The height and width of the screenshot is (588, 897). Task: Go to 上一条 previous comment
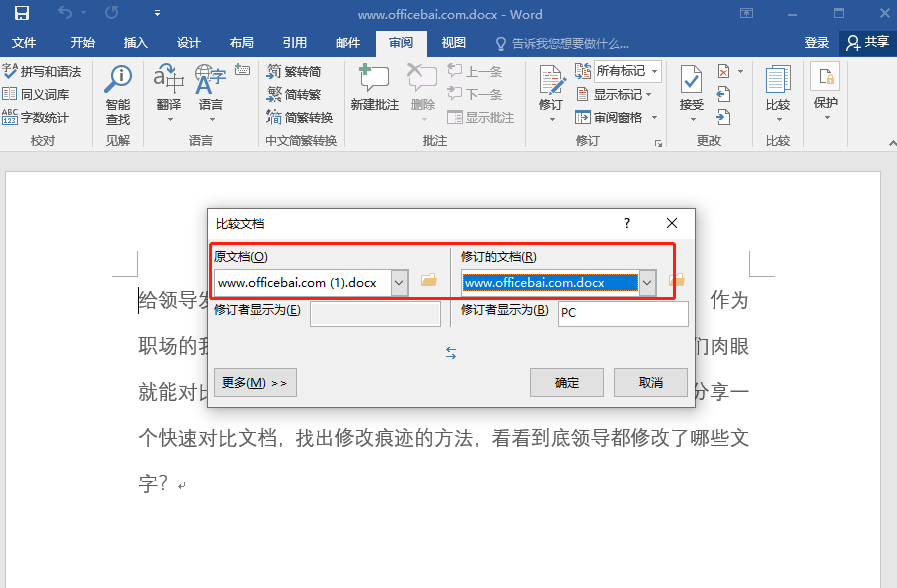click(475, 71)
